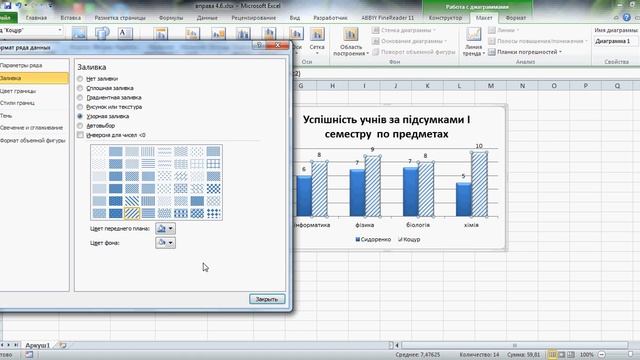Choose the dotted diamond pattern in bottom-right corner
This screenshot has width=640, height=360.
[213, 213]
